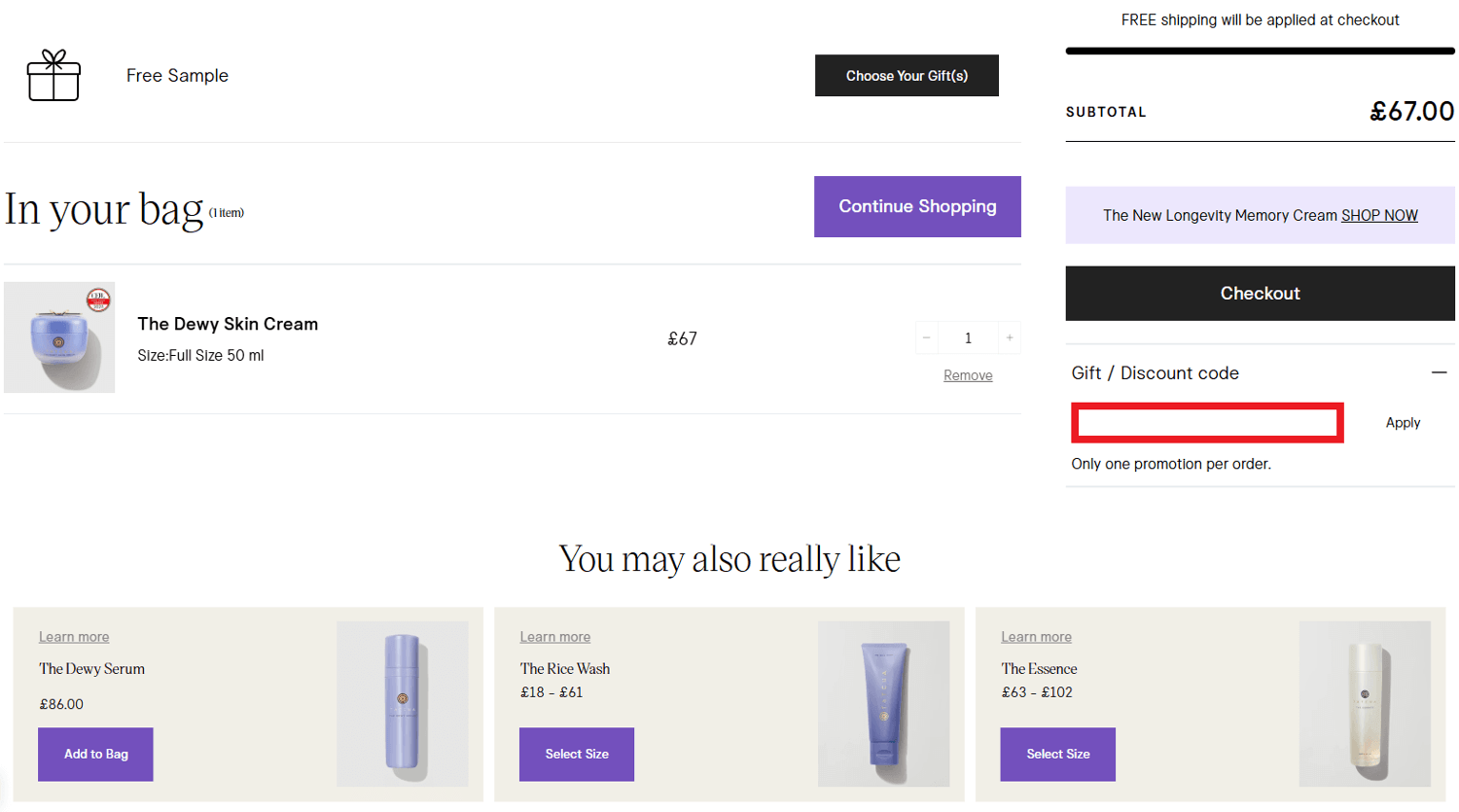The image size is (1459, 812).
Task: Remove The Dewy Skin Cream from bag
Action: tap(967, 374)
